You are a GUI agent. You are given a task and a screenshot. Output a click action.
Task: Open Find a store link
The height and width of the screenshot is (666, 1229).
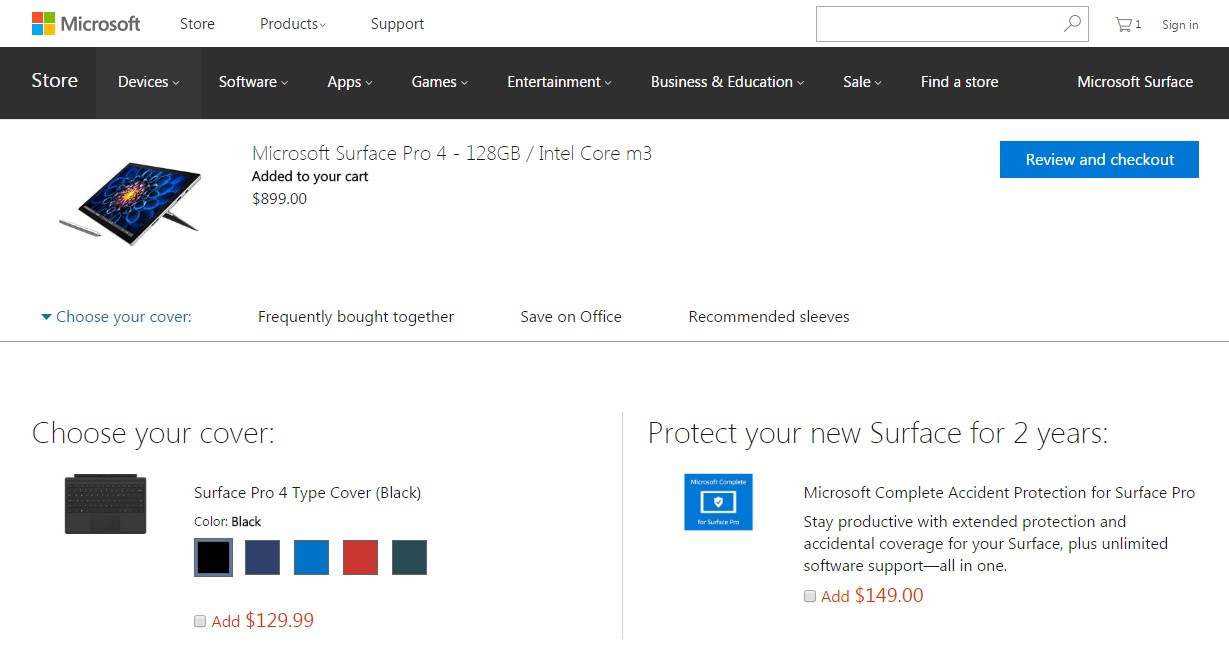point(959,82)
